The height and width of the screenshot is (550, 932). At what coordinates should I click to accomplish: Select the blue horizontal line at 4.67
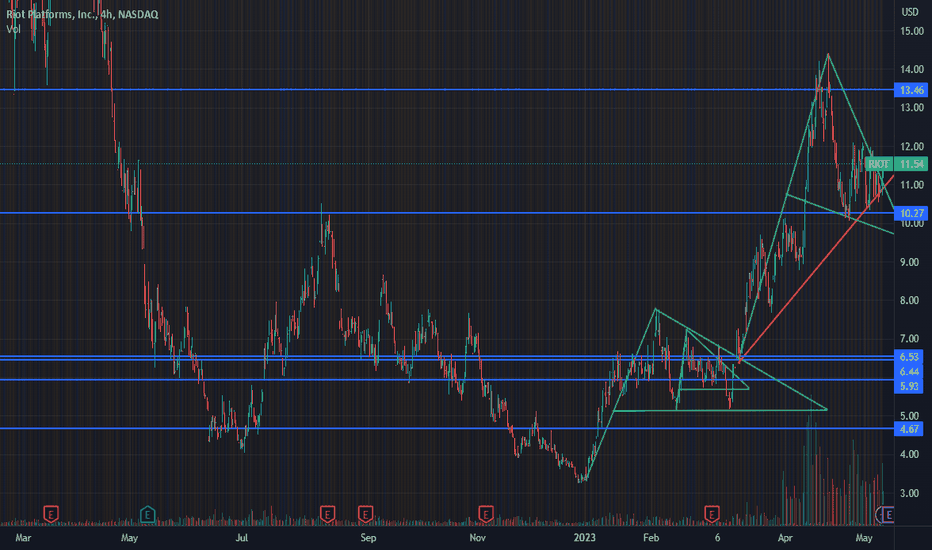tap(447, 428)
